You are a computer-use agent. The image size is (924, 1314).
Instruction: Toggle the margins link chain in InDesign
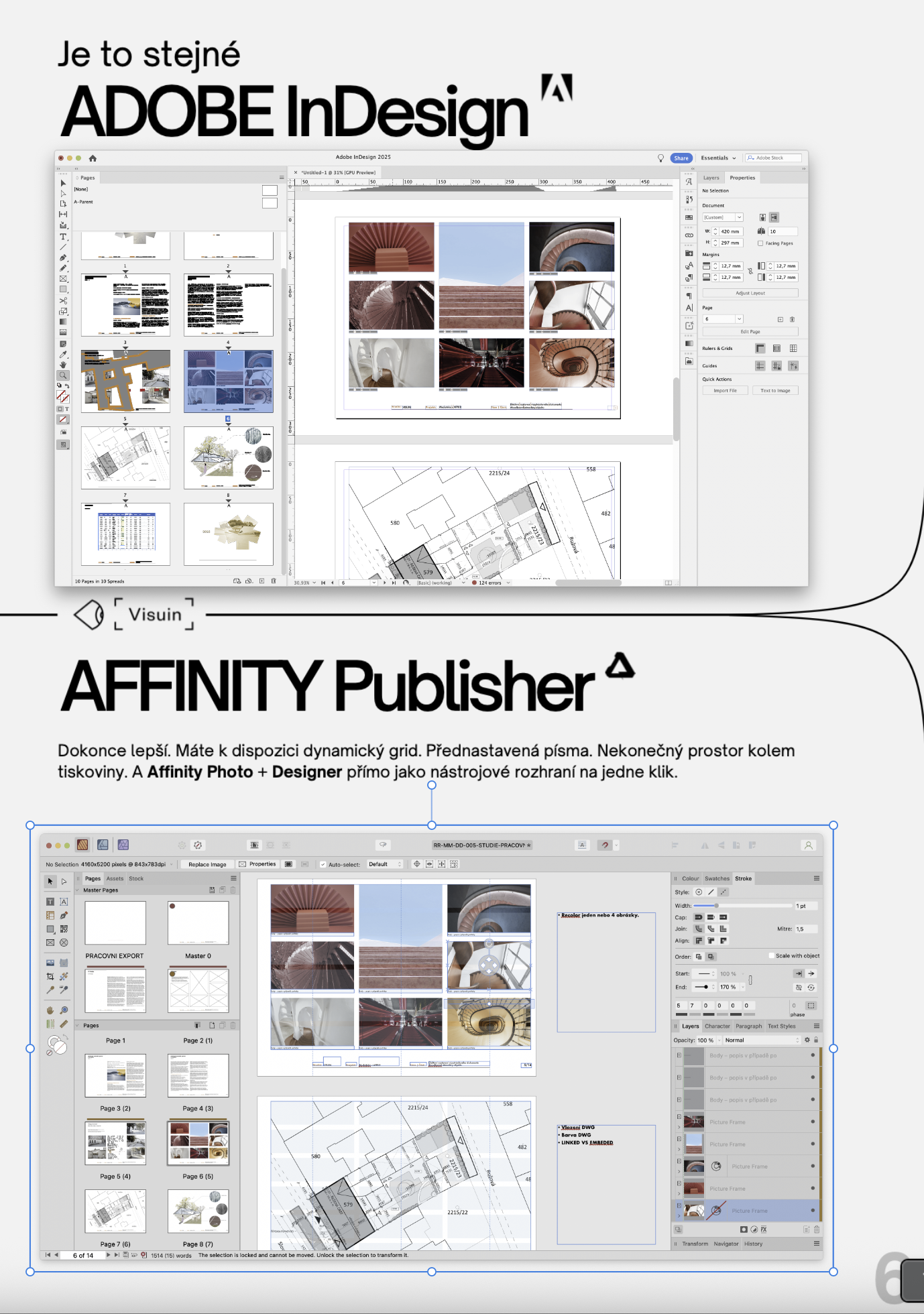pyautogui.click(x=750, y=271)
